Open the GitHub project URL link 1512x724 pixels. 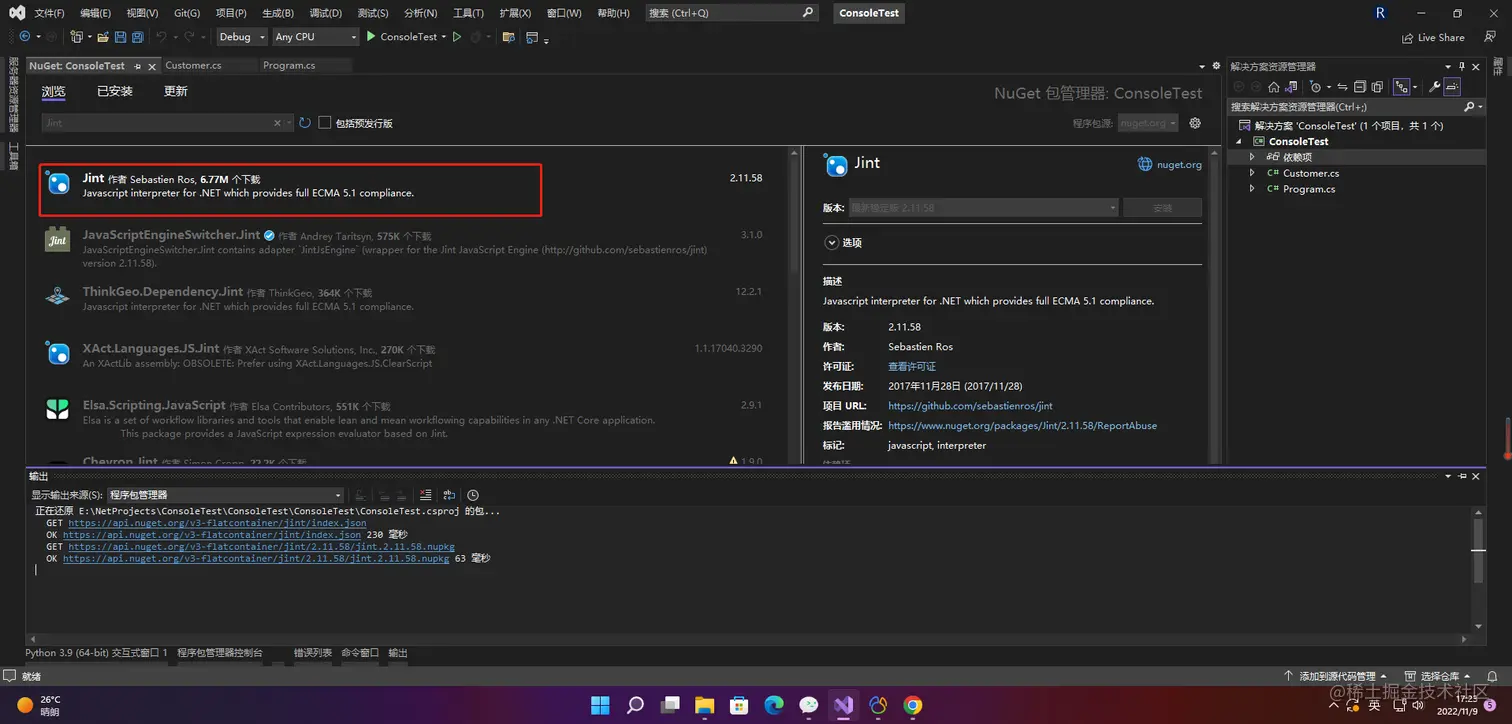point(970,406)
